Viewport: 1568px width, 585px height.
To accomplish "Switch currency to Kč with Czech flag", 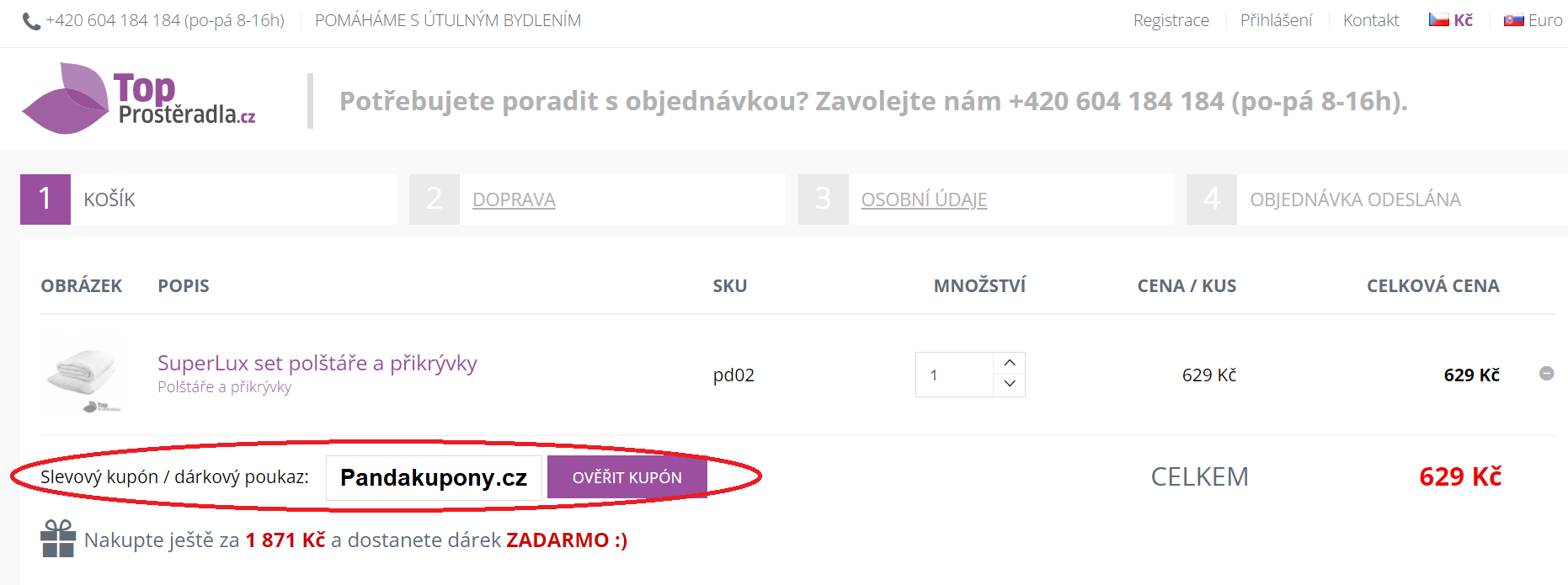I will [1451, 20].
